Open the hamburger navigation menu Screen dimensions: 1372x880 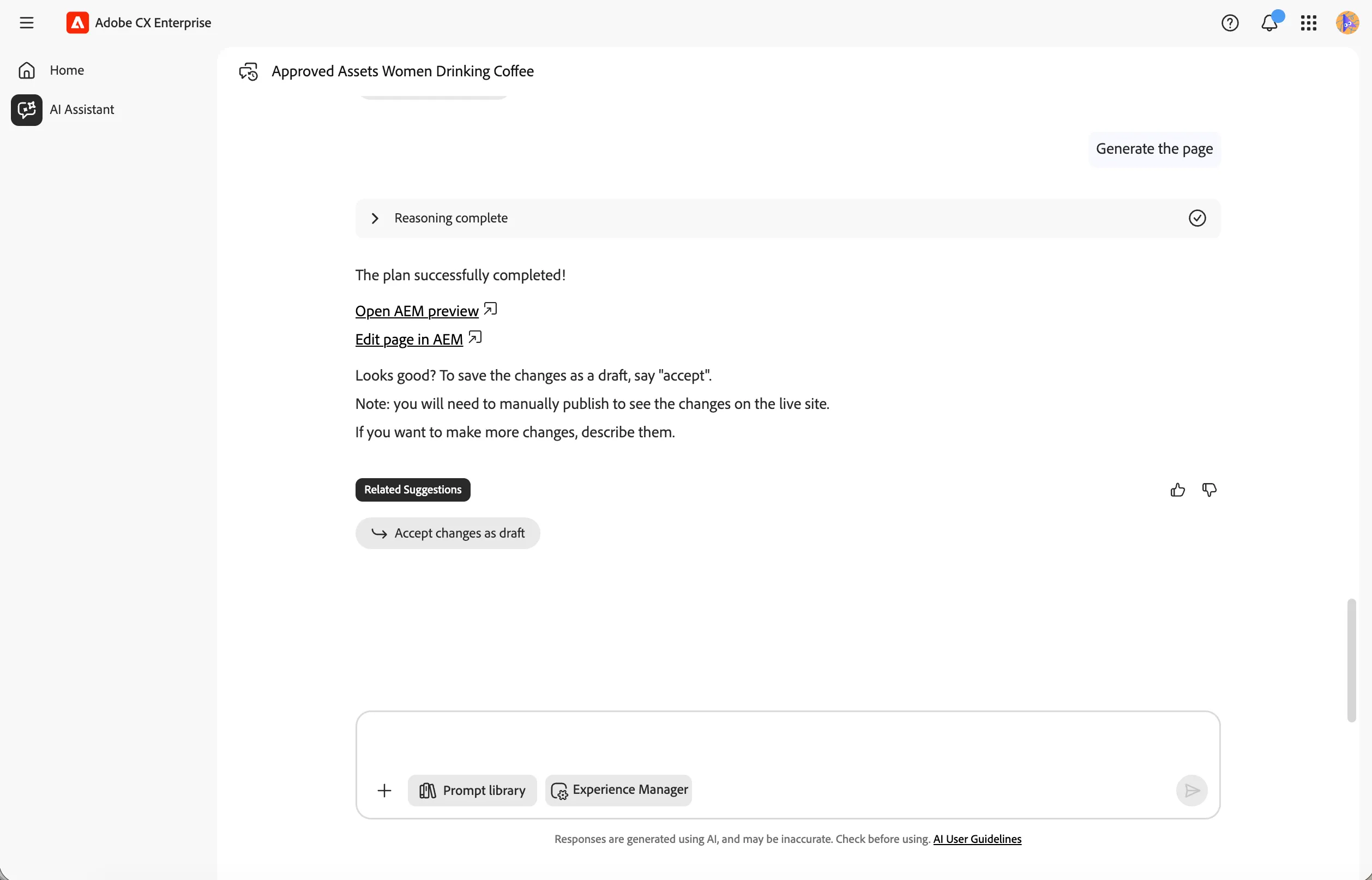point(26,23)
